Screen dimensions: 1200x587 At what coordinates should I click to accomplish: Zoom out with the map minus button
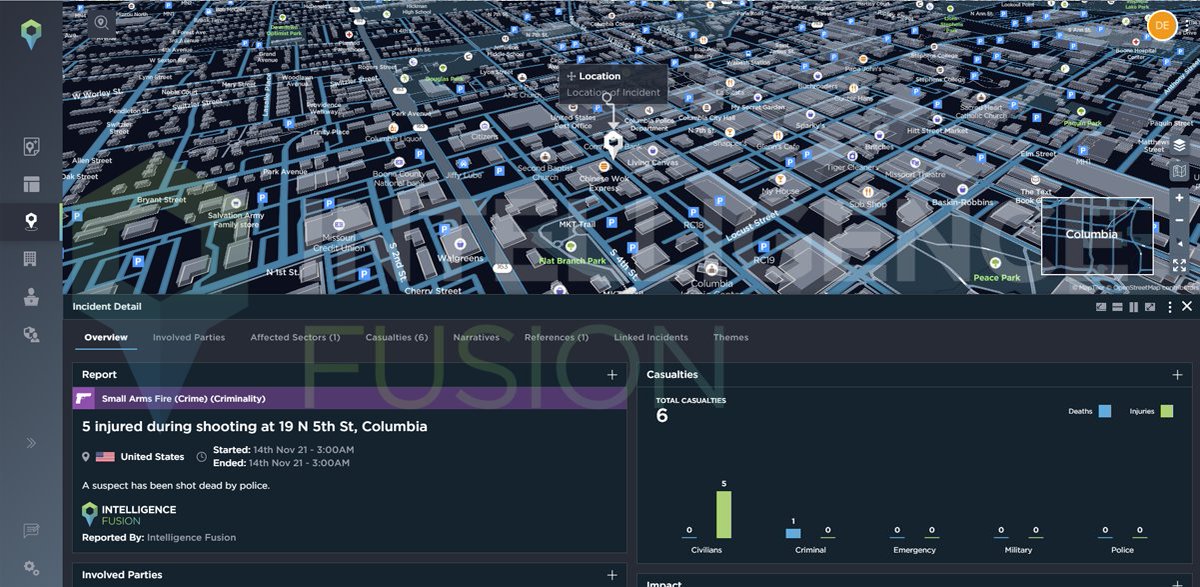pos(1180,220)
